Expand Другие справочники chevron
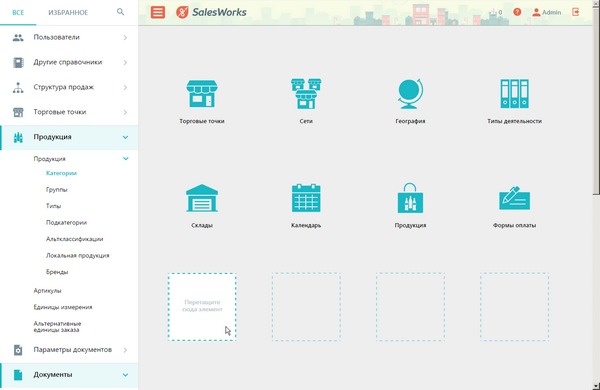 125,62
